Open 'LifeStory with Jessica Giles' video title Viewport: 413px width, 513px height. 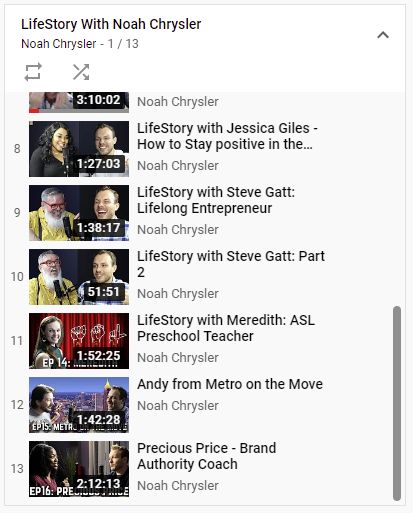click(227, 136)
